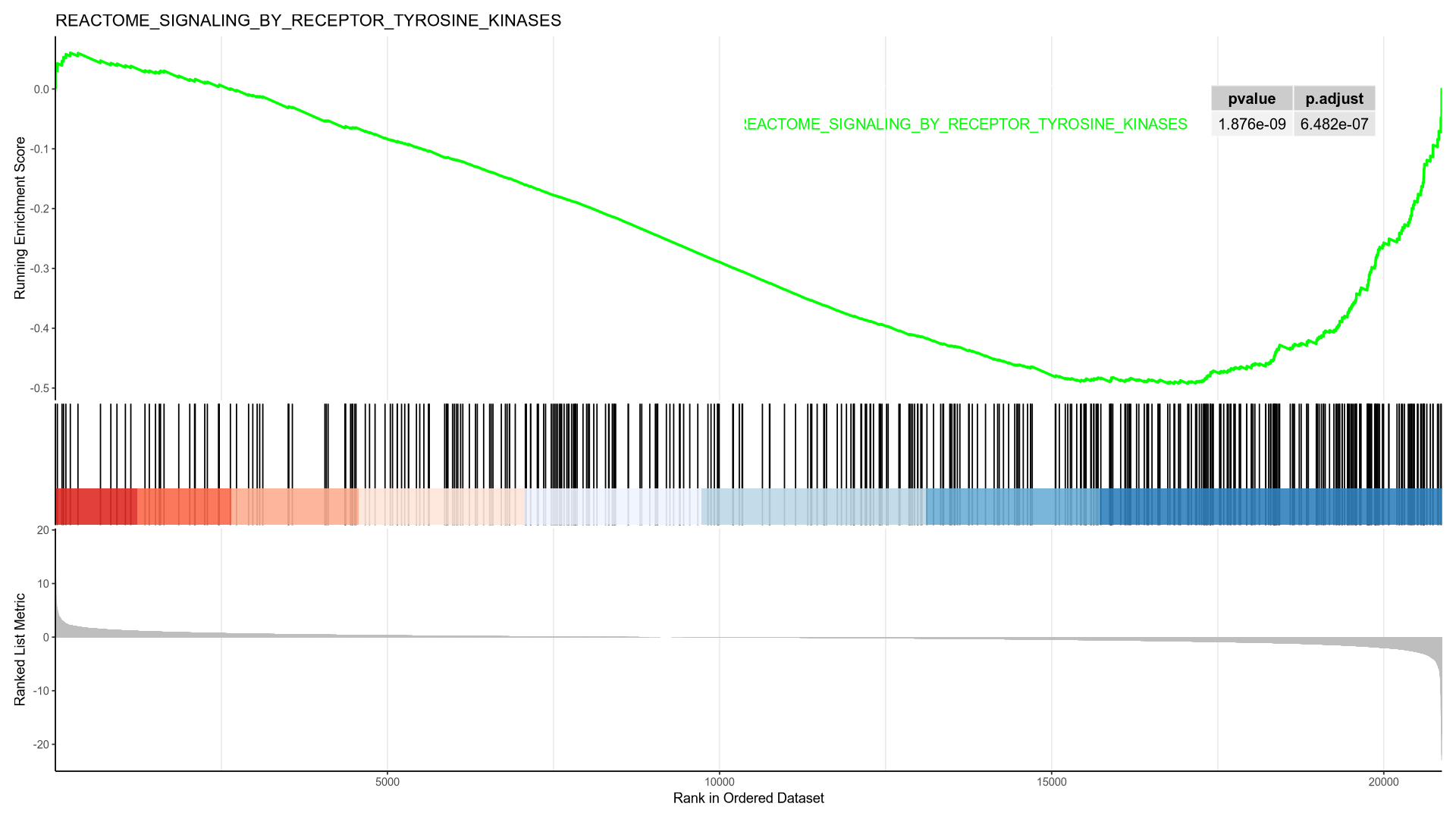Click the 10000 x-axis tick label
1456x819 pixels.
720,781
